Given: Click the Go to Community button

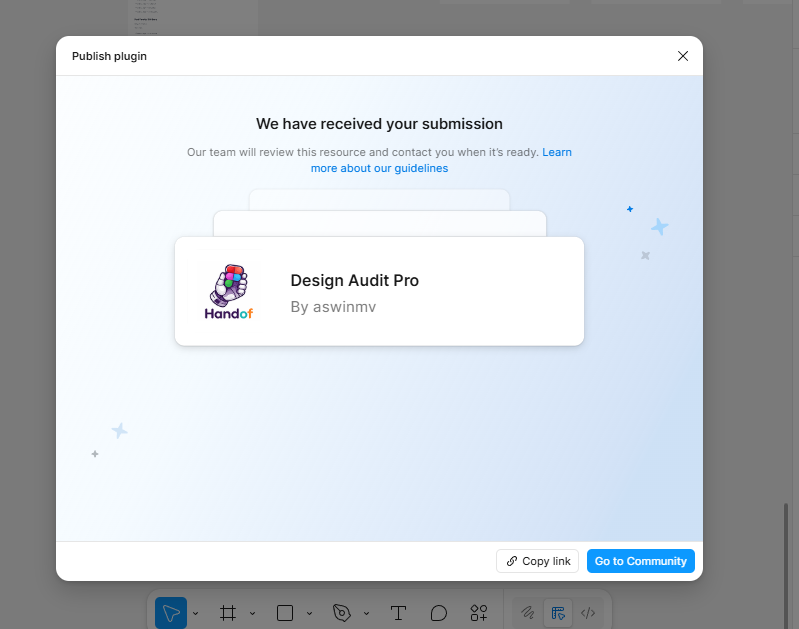Looking at the screenshot, I should coord(641,561).
